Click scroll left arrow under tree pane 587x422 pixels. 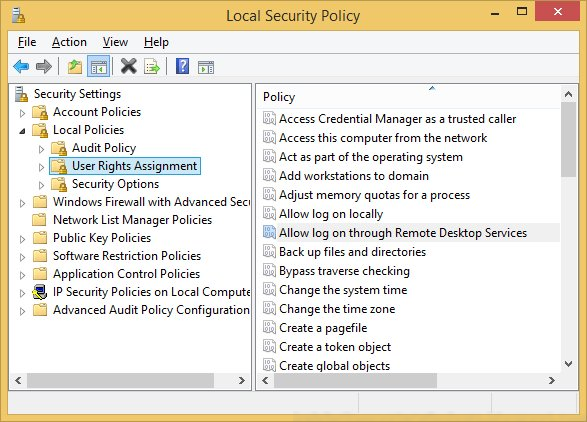click(x=18, y=381)
